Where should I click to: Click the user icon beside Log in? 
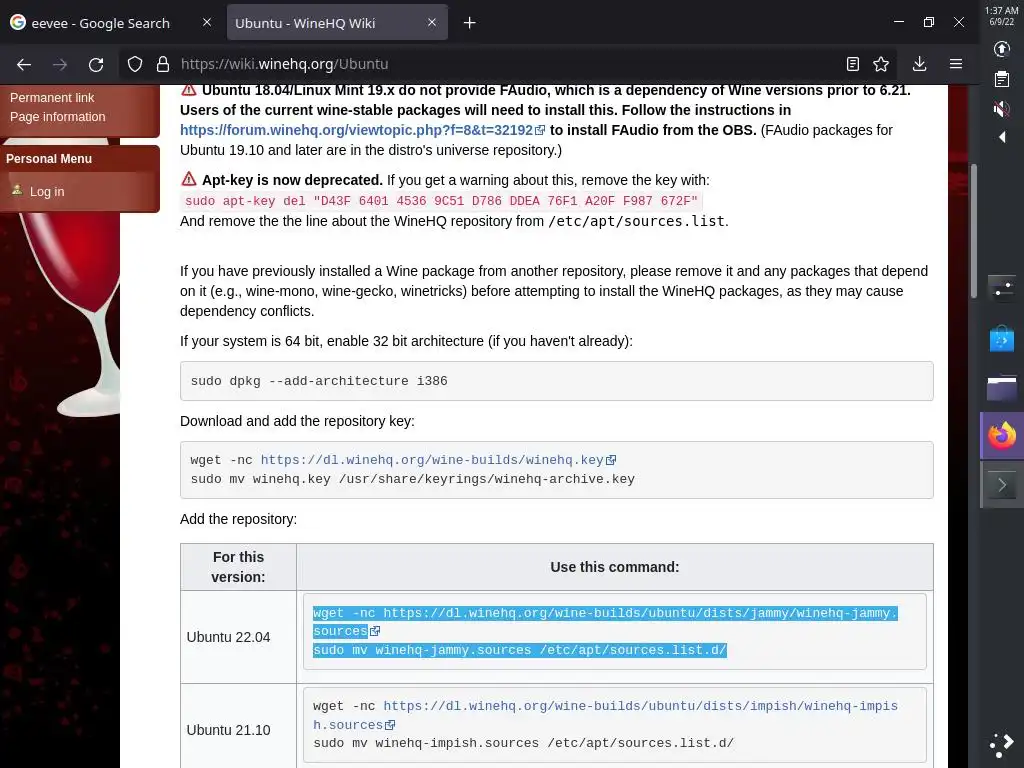click(17, 190)
